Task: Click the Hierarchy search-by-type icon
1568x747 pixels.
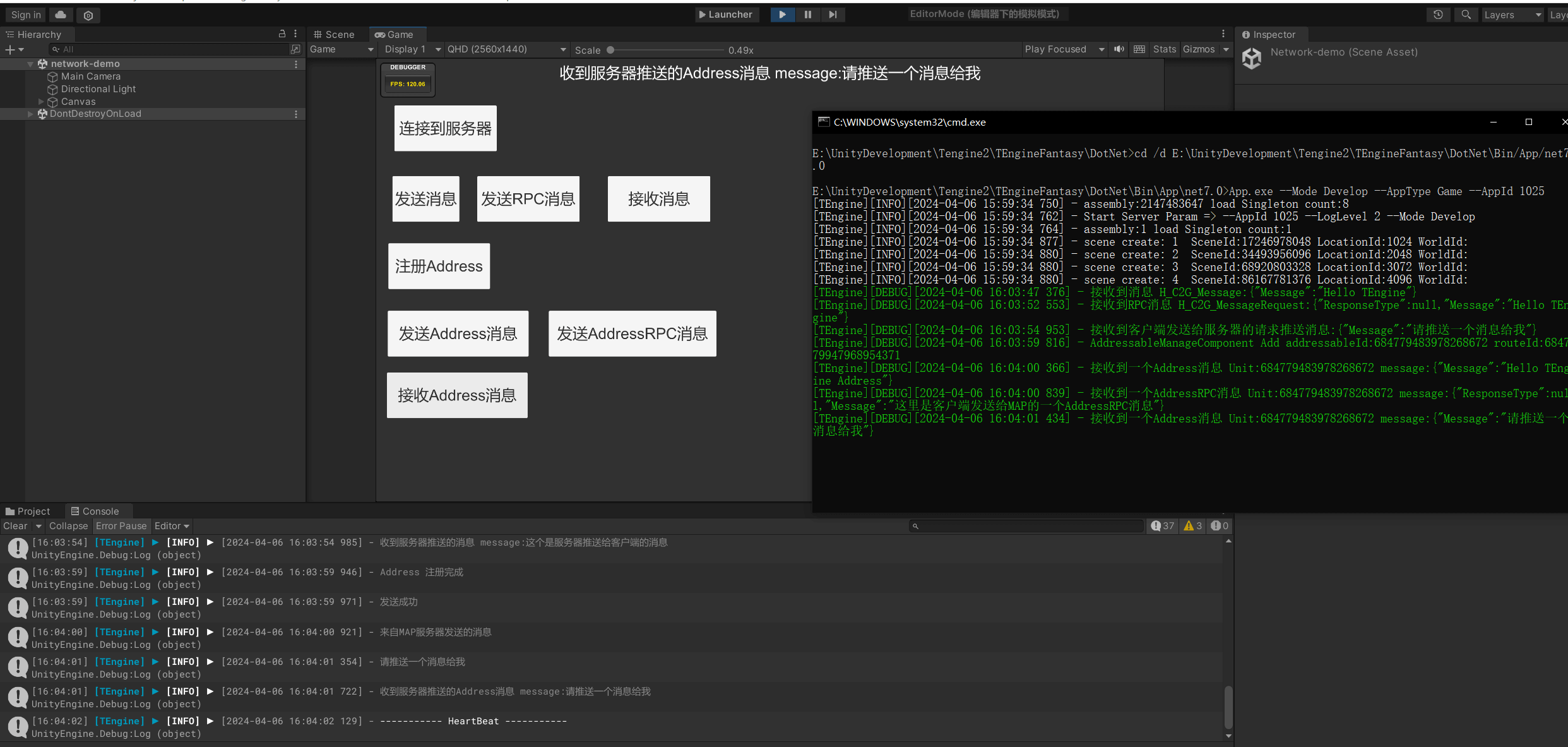Action: point(295,49)
